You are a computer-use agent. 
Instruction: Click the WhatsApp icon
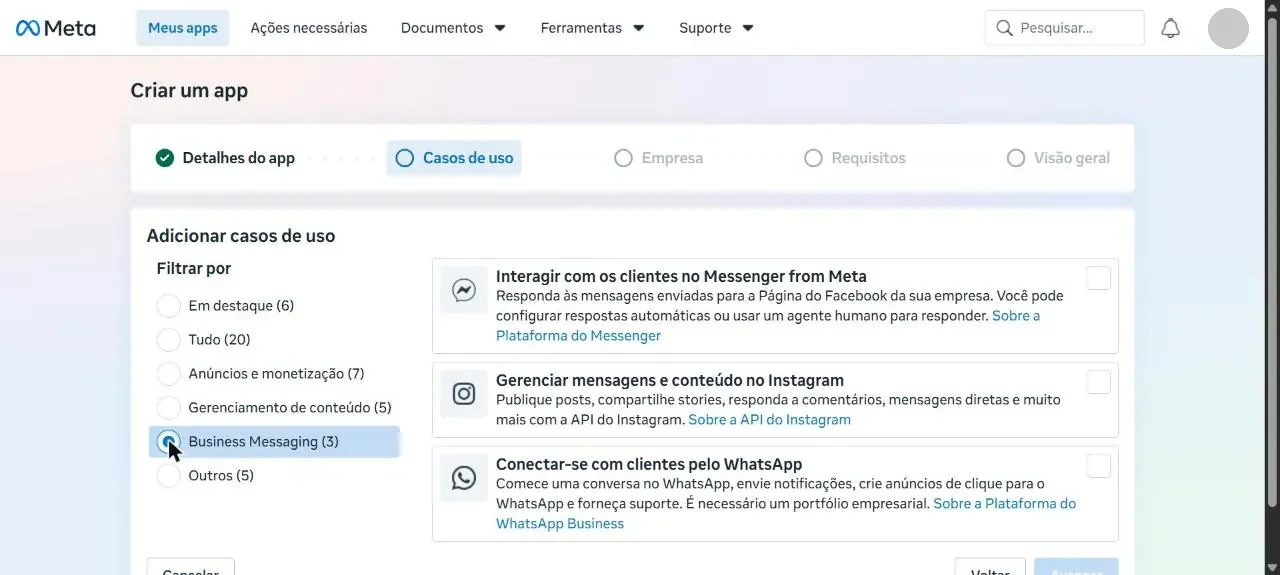(464, 478)
